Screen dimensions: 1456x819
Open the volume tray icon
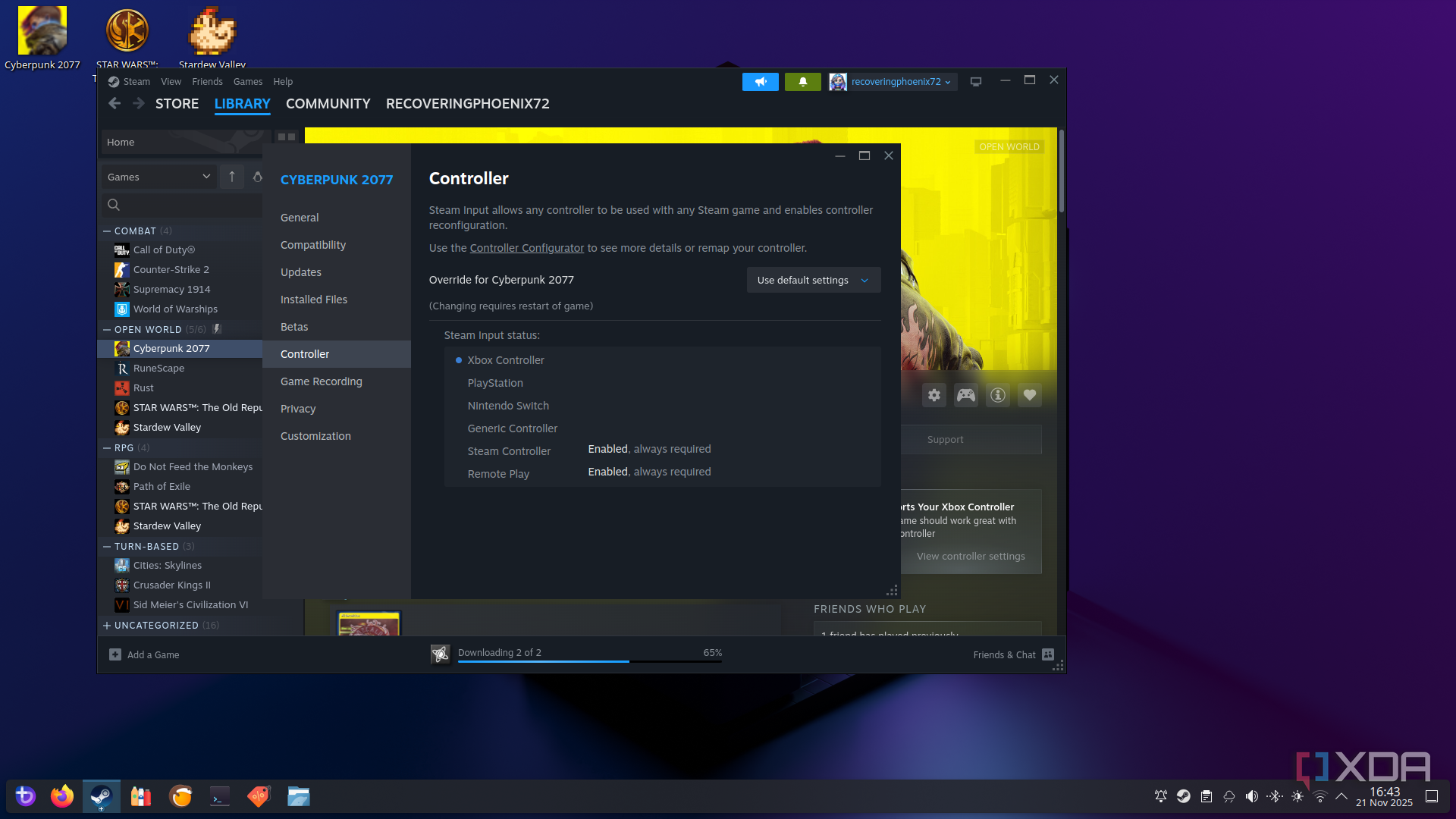[x=1252, y=796]
